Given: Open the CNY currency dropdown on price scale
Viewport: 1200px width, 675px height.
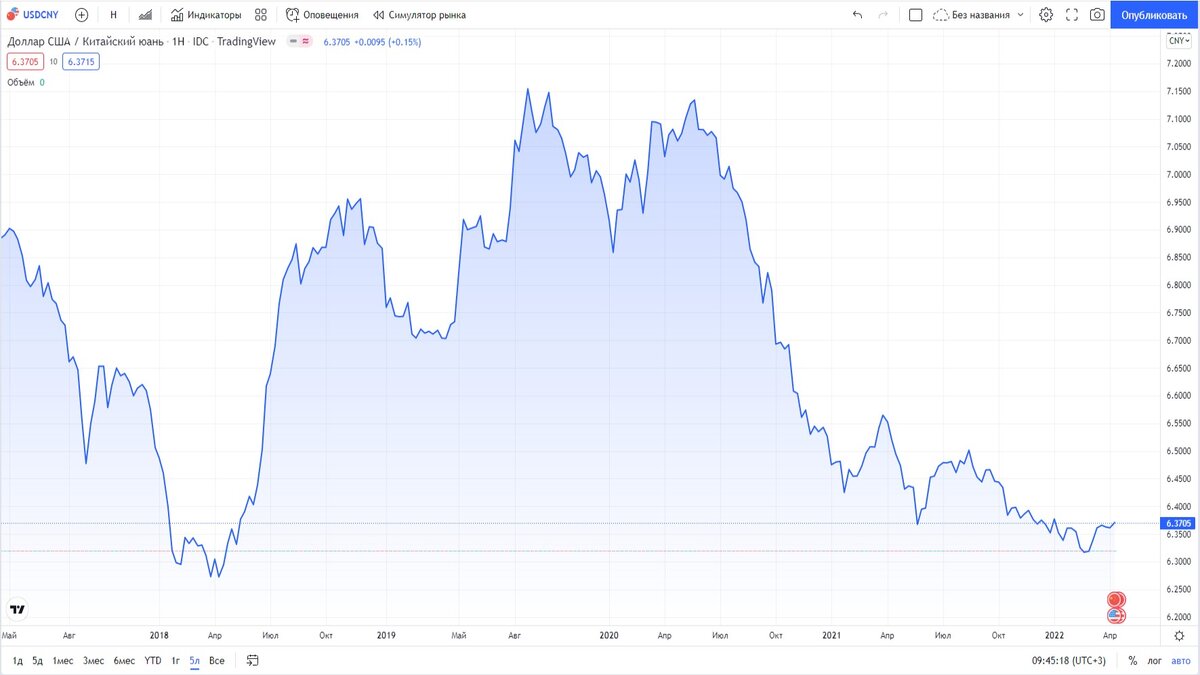Looking at the screenshot, I should 1177,40.
